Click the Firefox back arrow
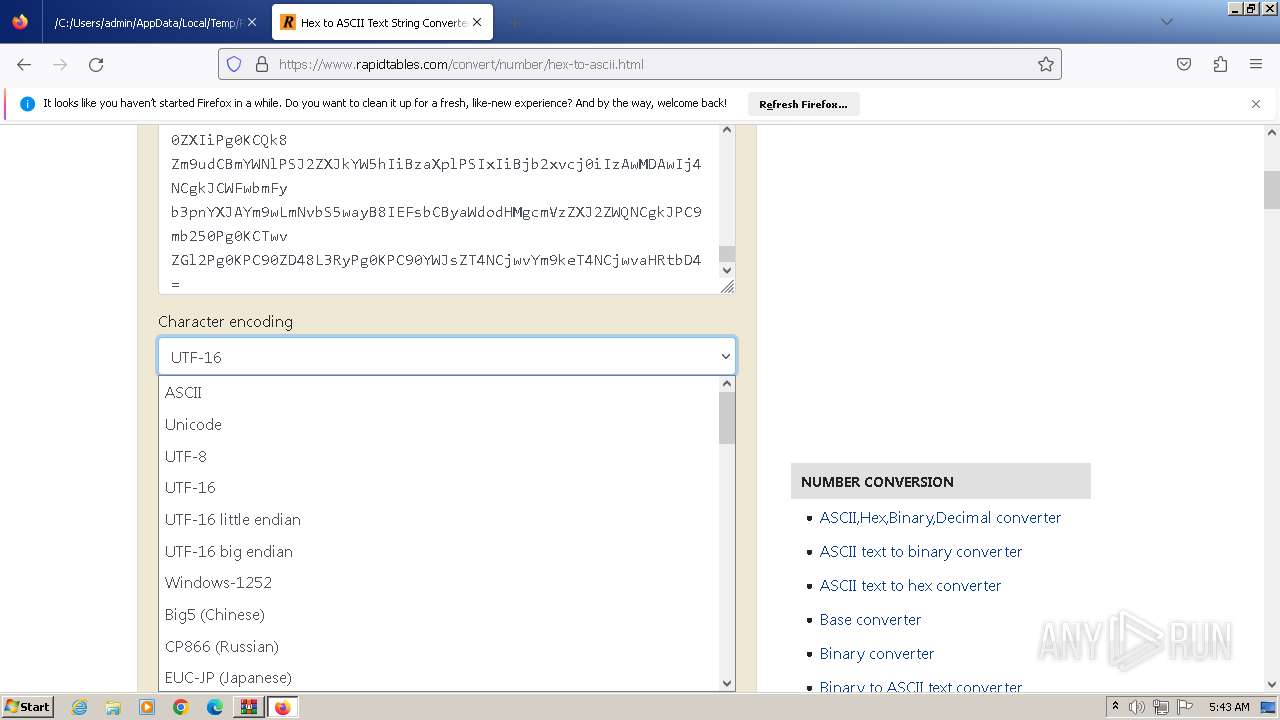The width and height of the screenshot is (1280, 720). pyautogui.click(x=24, y=64)
